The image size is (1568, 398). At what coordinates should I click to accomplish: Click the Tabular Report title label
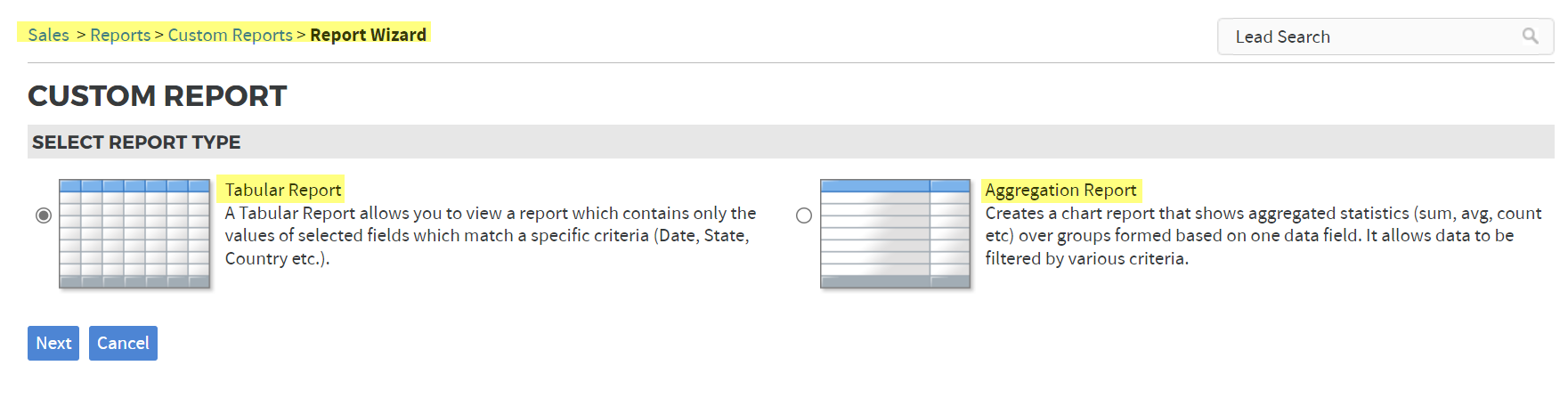pyautogui.click(x=282, y=190)
